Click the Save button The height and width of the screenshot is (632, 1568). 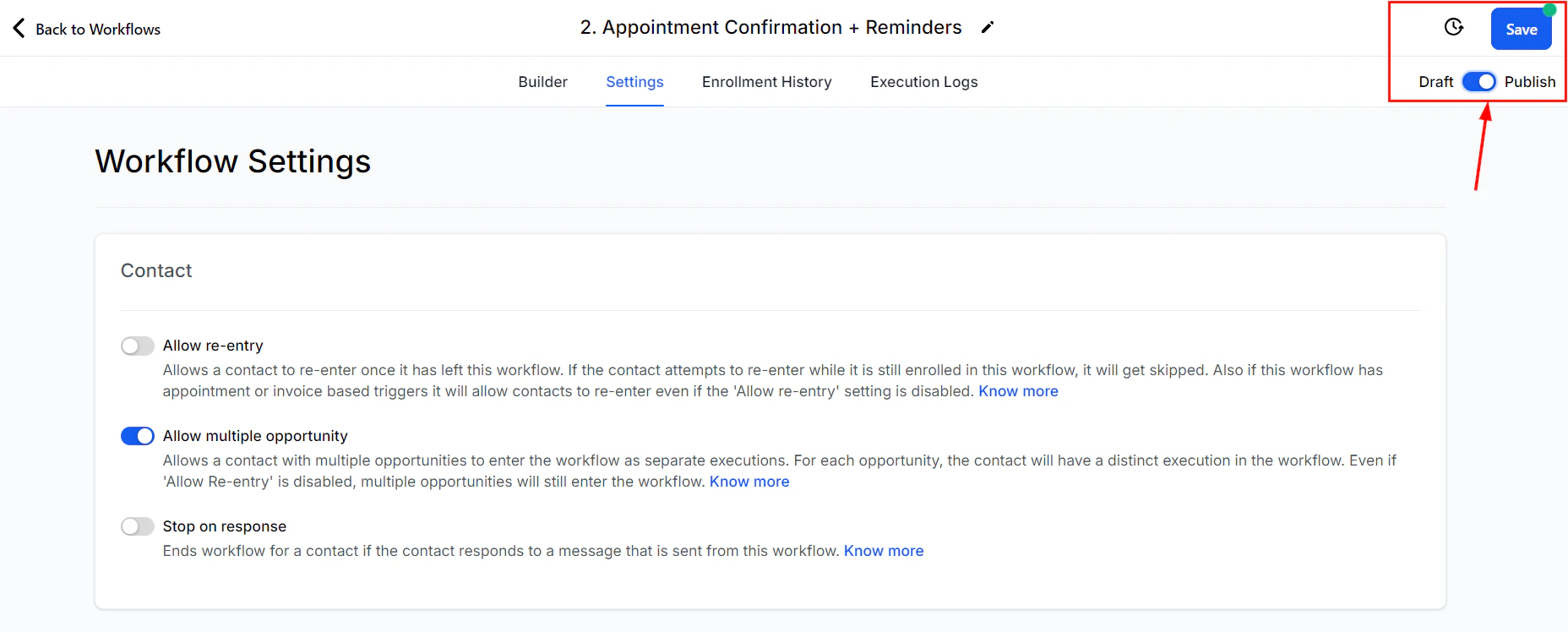tap(1521, 28)
